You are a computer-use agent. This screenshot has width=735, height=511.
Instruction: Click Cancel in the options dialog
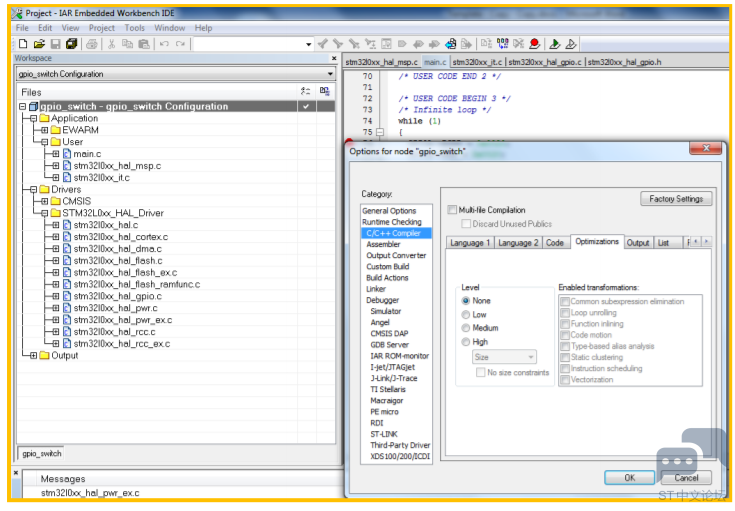click(686, 478)
